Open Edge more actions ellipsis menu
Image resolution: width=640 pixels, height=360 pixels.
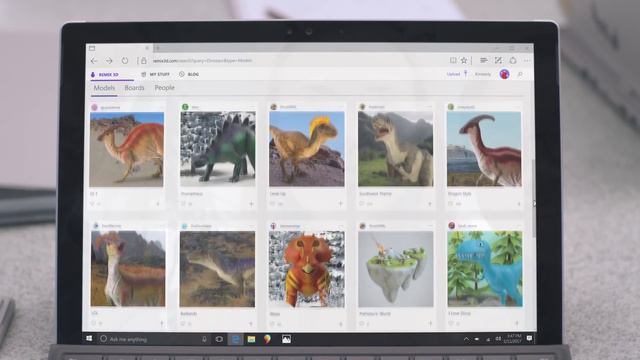[527, 60]
